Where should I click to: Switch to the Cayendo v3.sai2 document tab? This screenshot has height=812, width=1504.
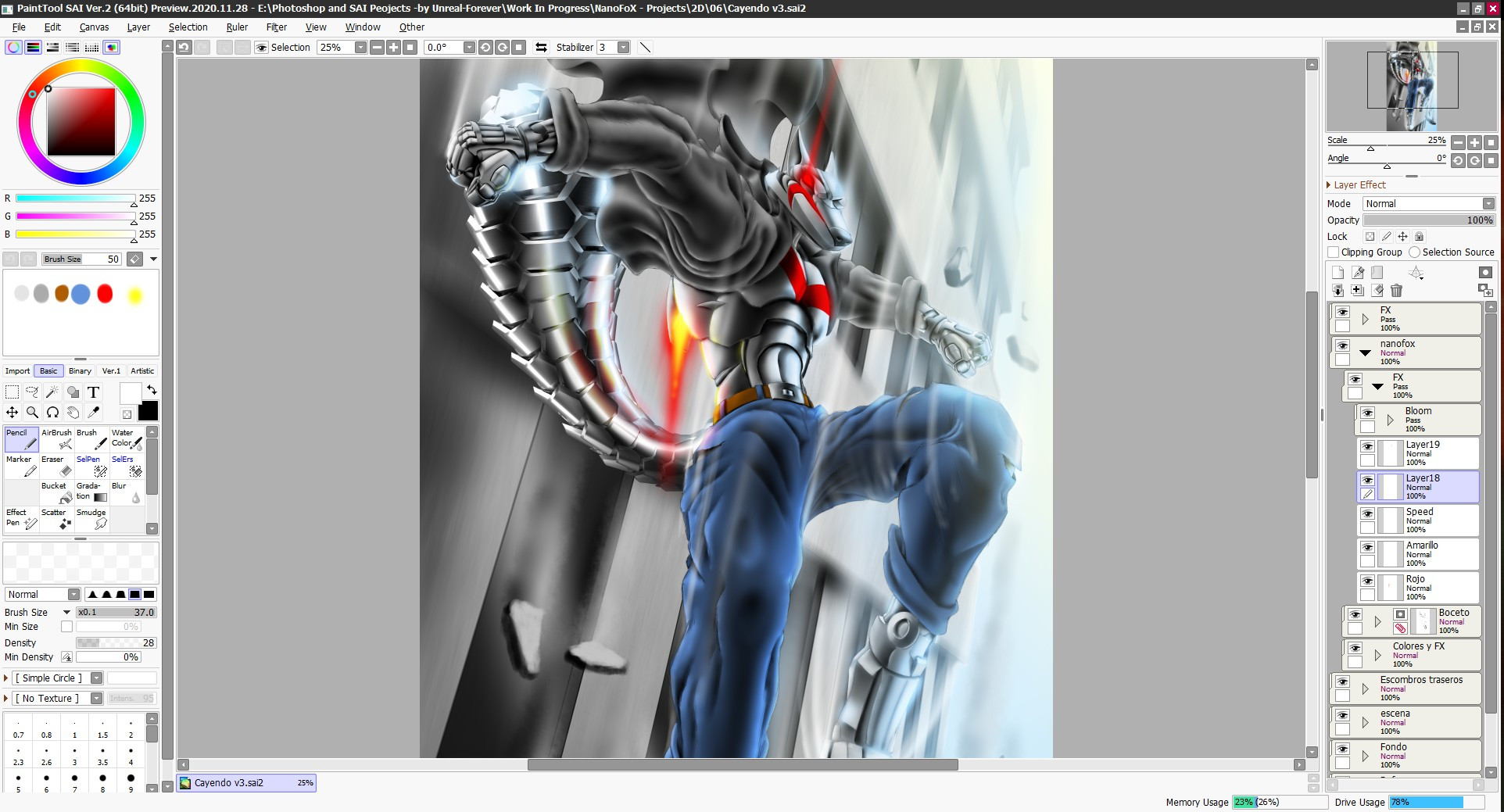pyautogui.click(x=246, y=783)
